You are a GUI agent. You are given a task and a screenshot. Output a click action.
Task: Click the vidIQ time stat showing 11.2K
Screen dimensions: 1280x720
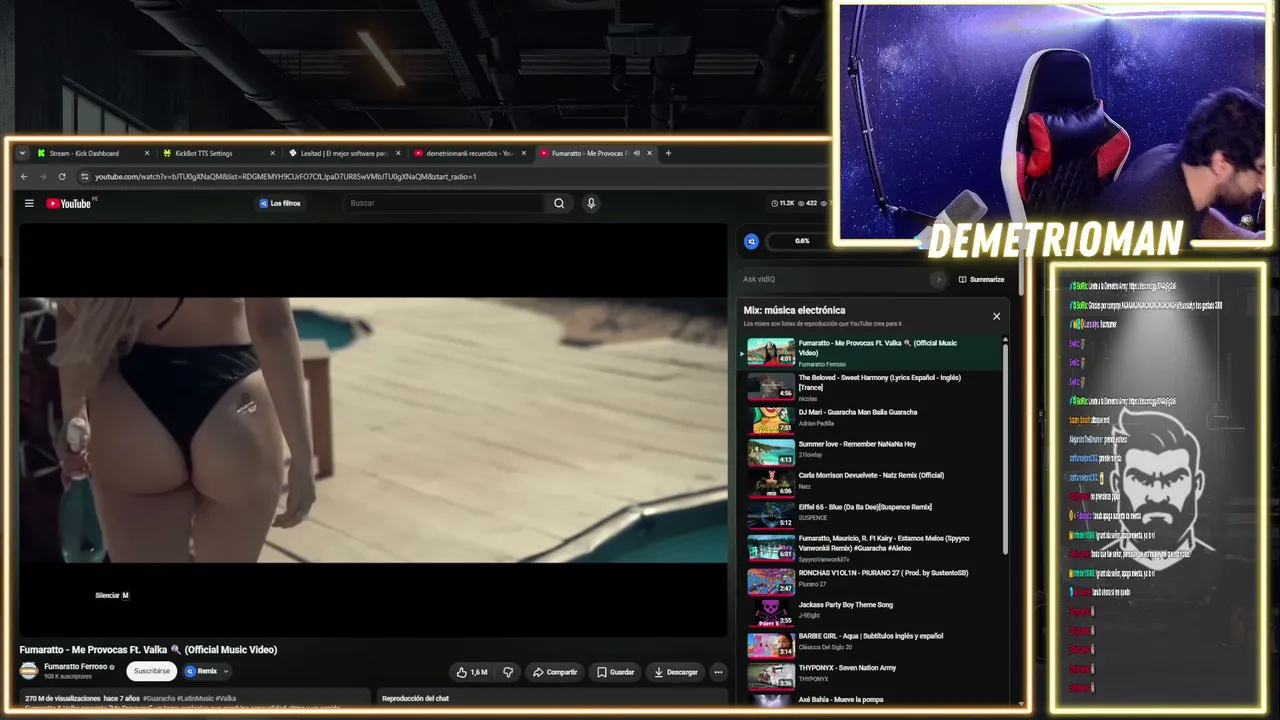(x=782, y=203)
